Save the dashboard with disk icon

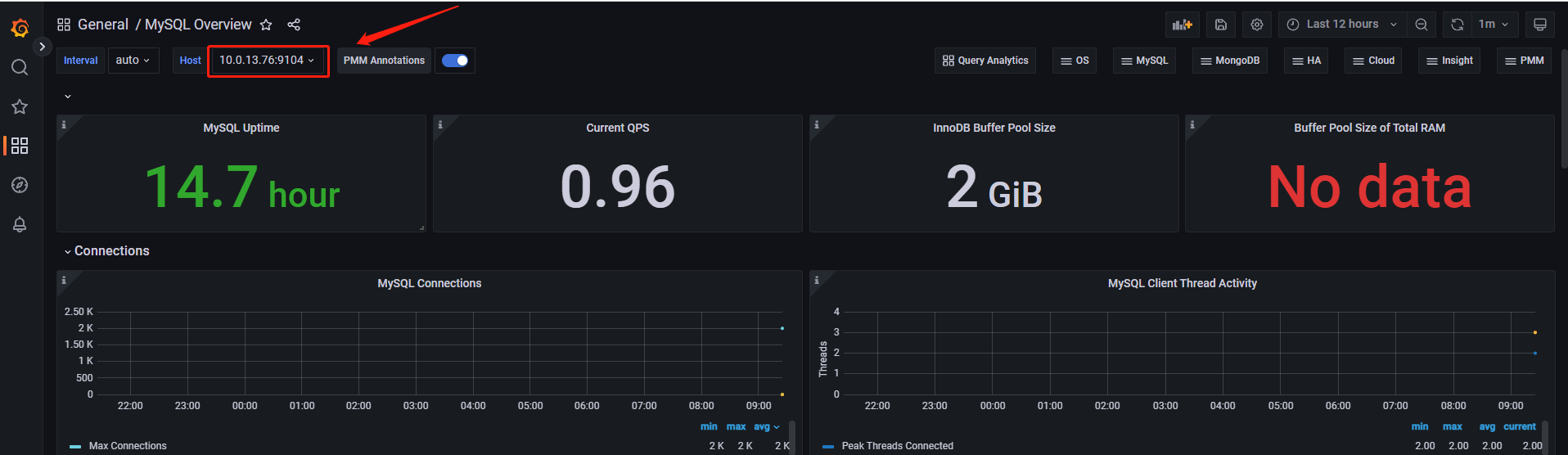tap(1221, 25)
